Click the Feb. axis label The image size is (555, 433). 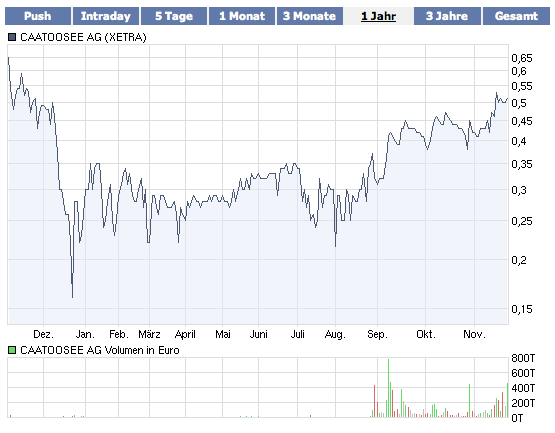point(119,334)
